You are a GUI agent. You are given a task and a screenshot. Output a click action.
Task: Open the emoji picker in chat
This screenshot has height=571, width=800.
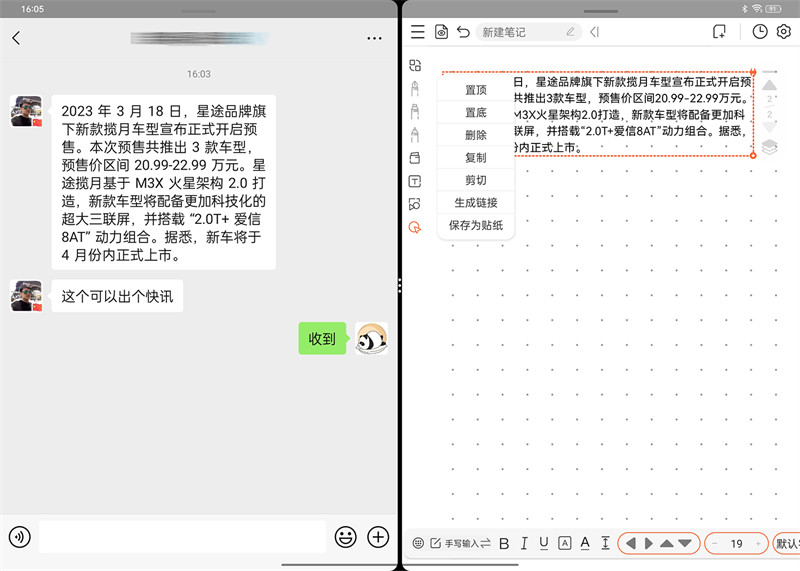tap(345, 537)
